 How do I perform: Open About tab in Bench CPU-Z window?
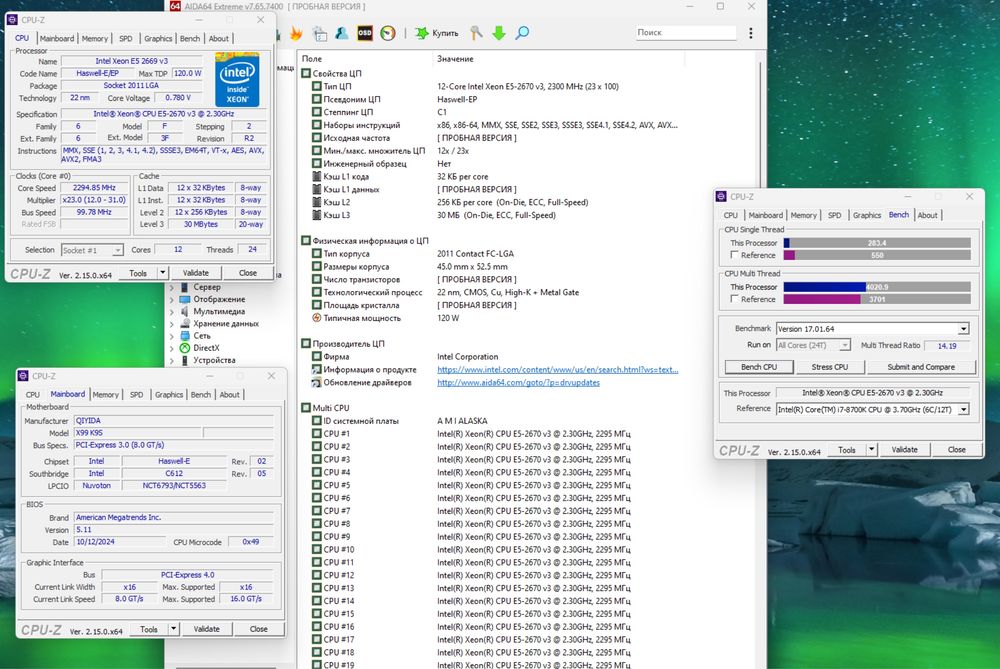[x=927, y=216]
